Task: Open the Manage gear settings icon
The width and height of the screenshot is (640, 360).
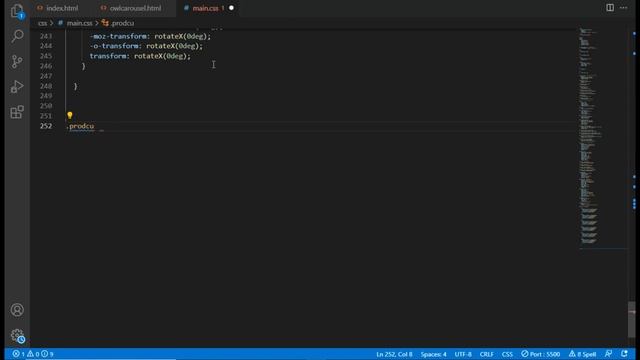Action: coord(17,336)
